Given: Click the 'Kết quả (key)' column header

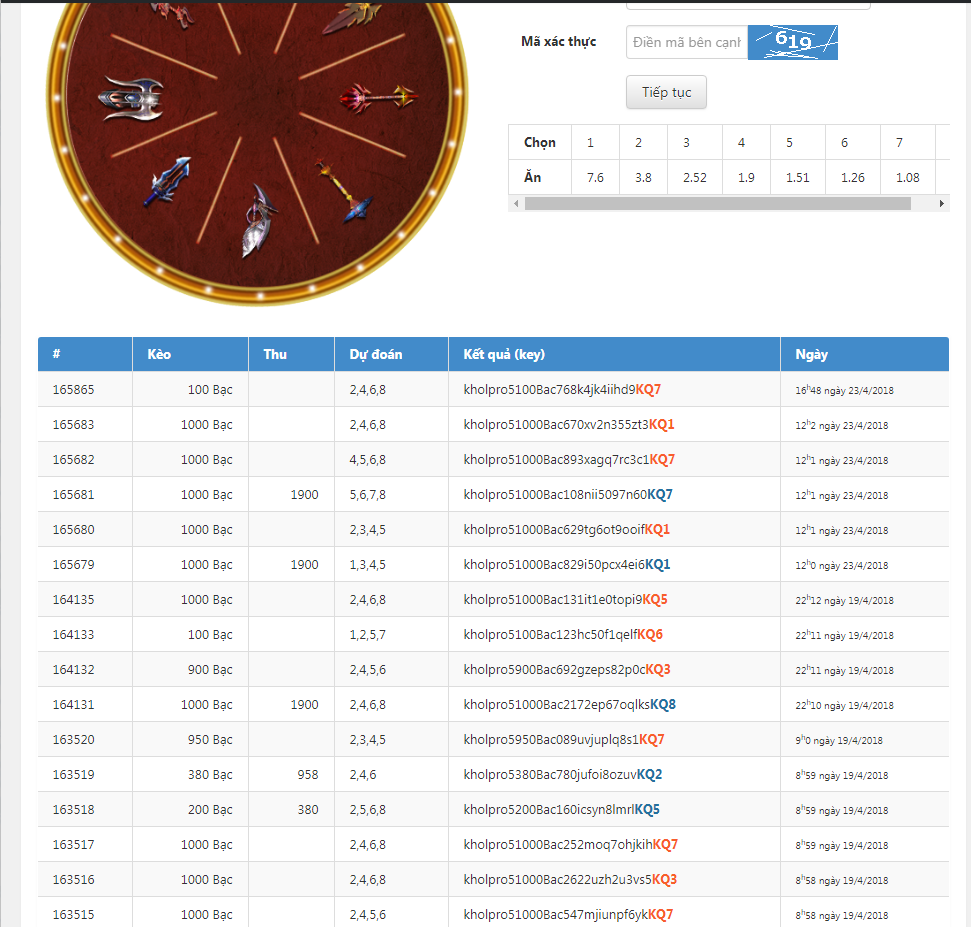Looking at the screenshot, I should 504,354.
